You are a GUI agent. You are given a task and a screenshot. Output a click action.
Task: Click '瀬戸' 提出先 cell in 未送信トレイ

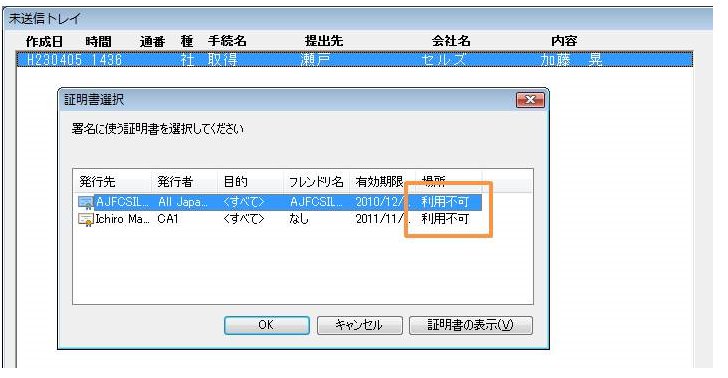pyautogui.click(x=316, y=60)
